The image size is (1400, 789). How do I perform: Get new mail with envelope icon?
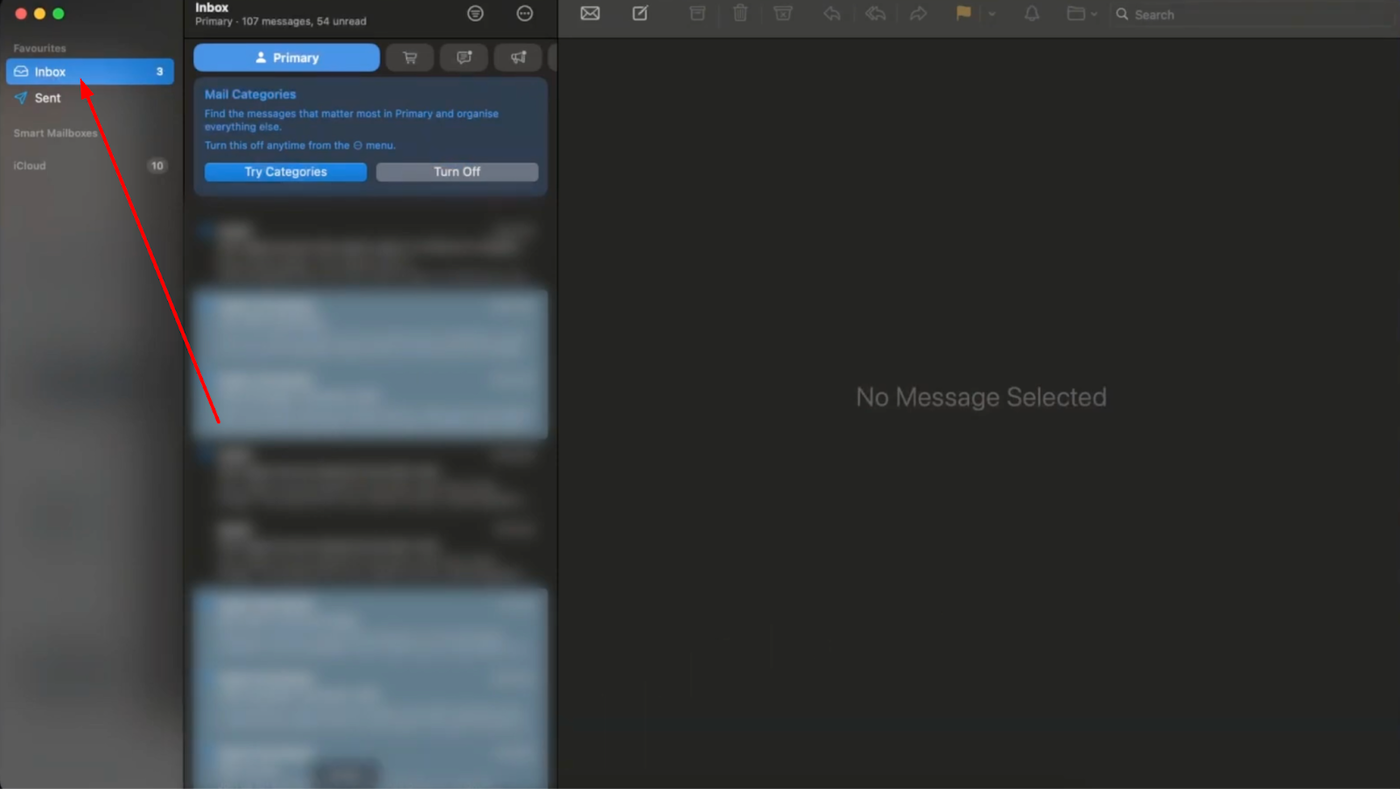[590, 14]
